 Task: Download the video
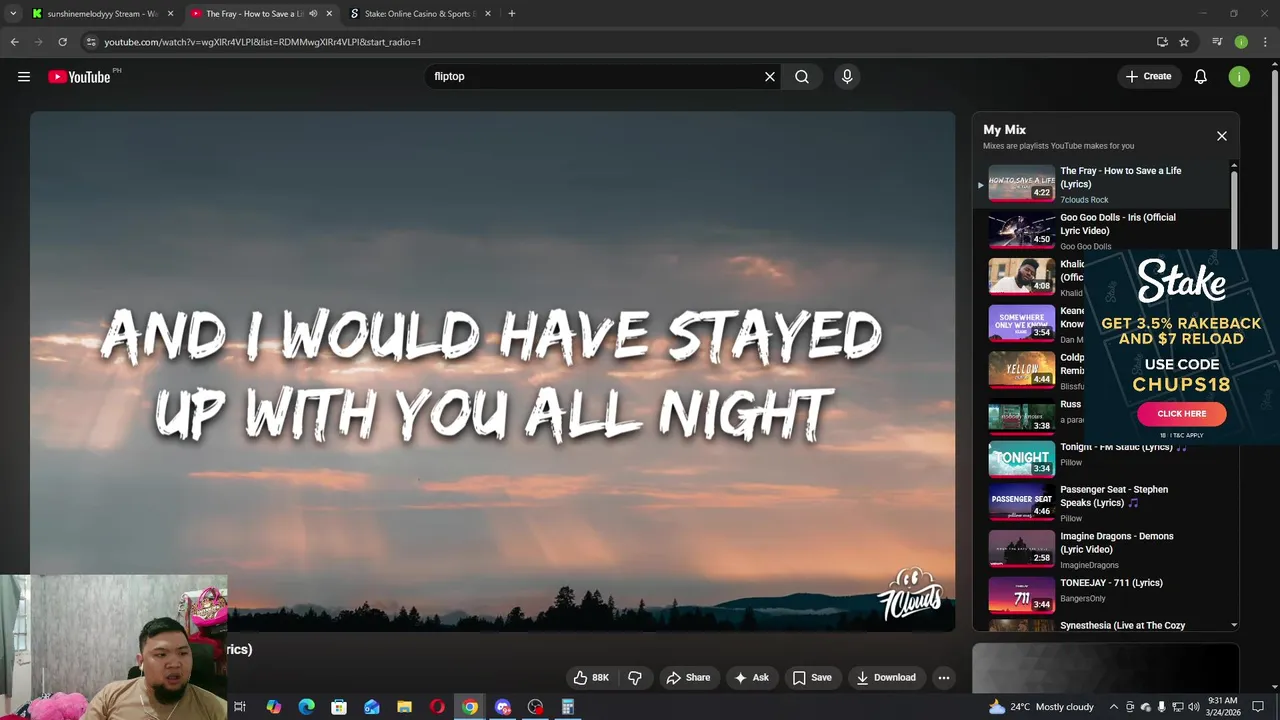[886, 677]
